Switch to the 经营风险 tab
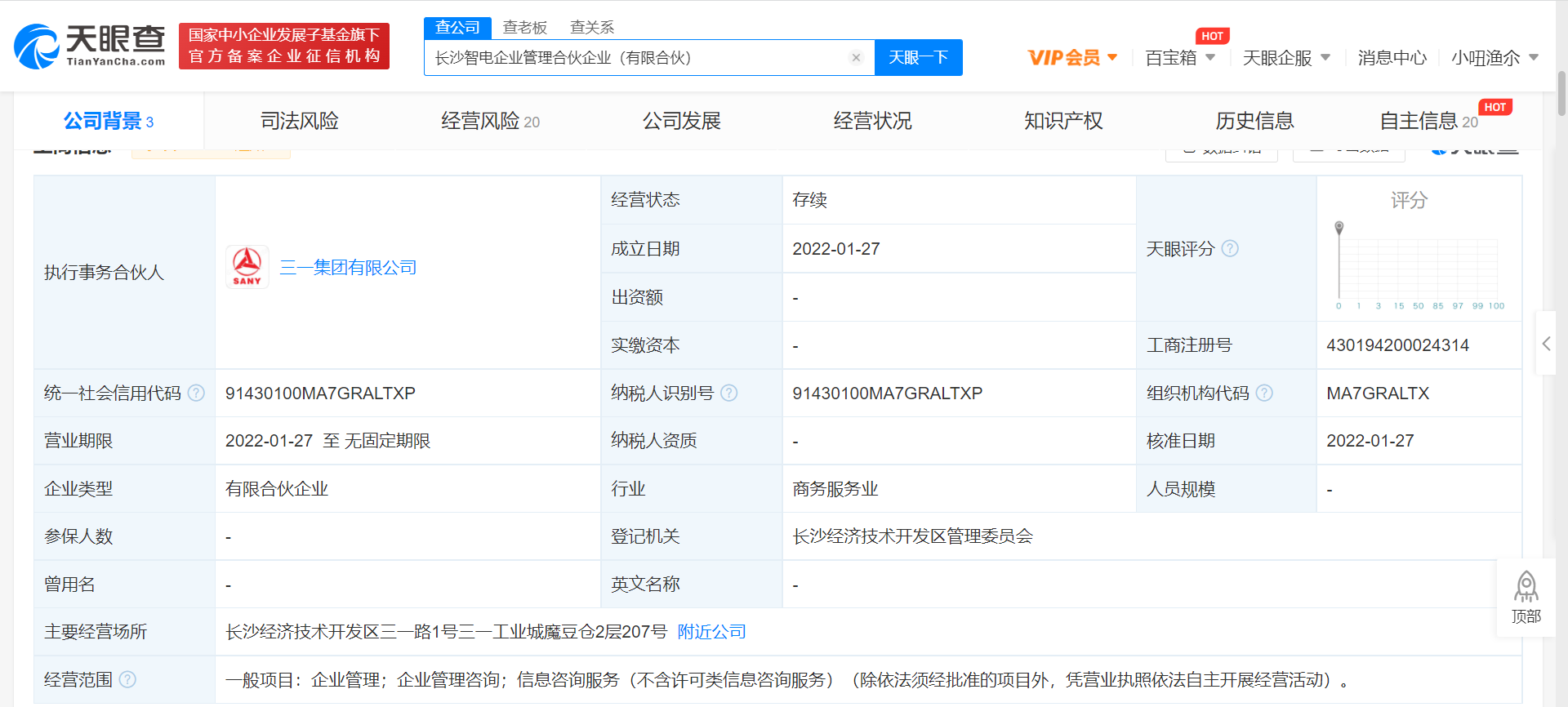1568x707 pixels. coord(490,121)
